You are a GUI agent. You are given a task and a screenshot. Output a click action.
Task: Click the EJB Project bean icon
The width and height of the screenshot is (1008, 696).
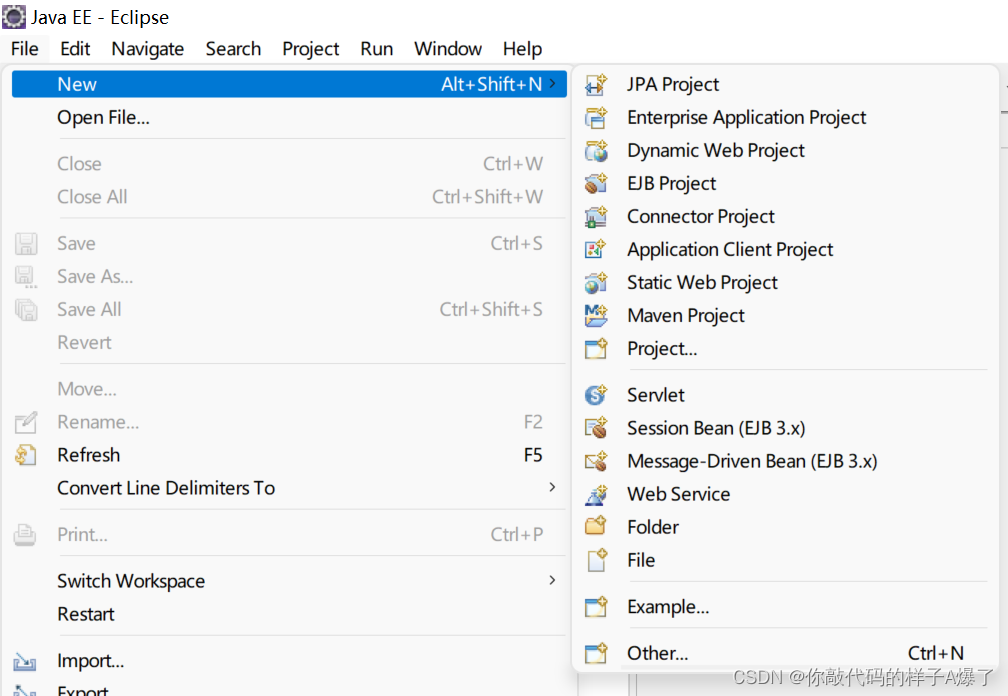tap(596, 184)
